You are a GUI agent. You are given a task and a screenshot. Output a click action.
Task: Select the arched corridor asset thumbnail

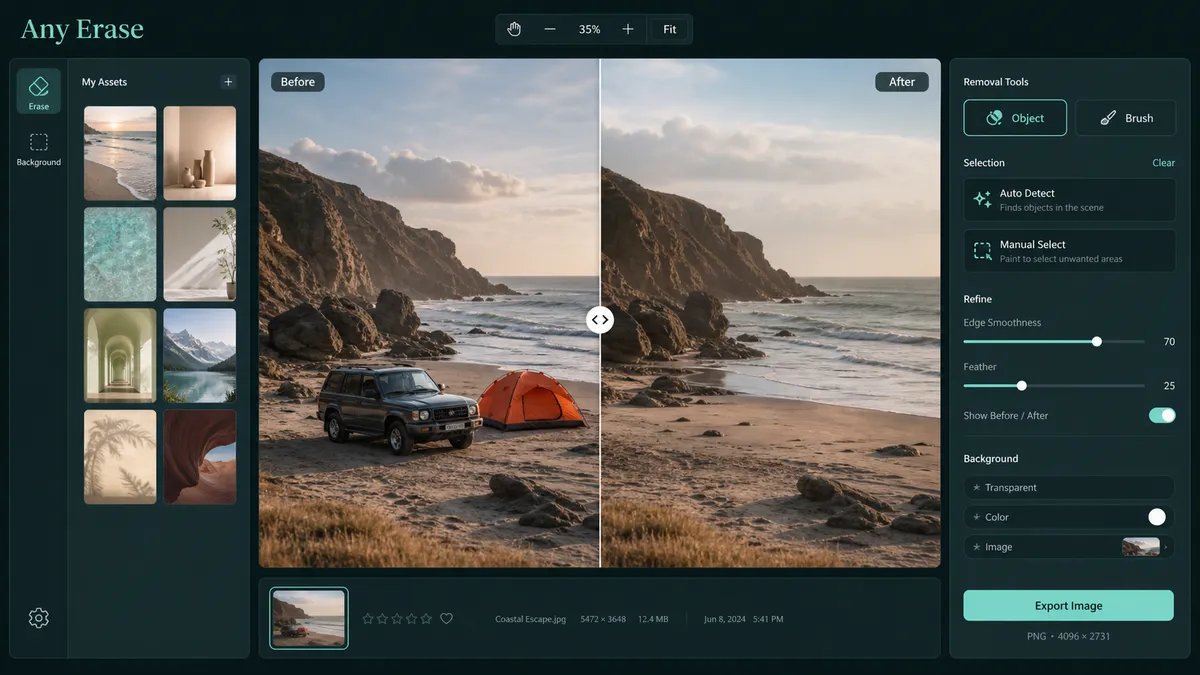[x=120, y=355]
